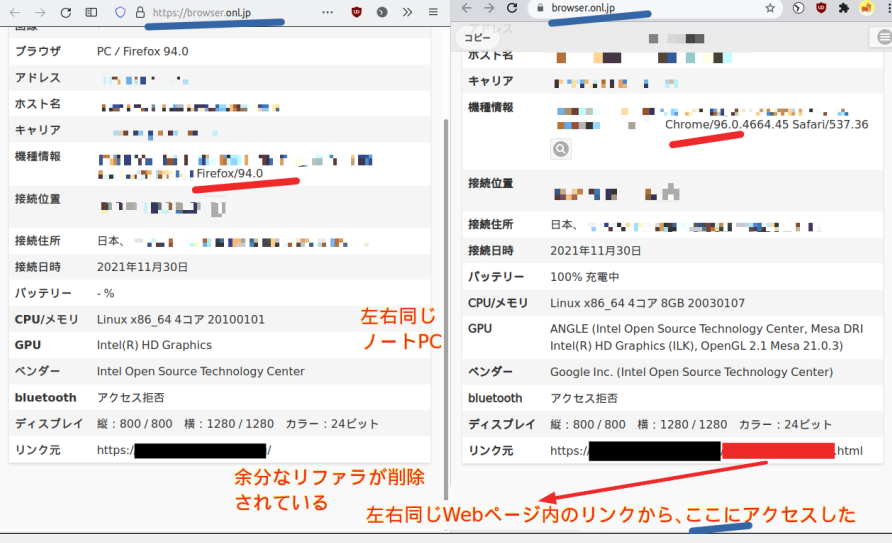Open the round menu icon beside コピー
Viewport: 892px width, 543px height.
click(883, 38)
